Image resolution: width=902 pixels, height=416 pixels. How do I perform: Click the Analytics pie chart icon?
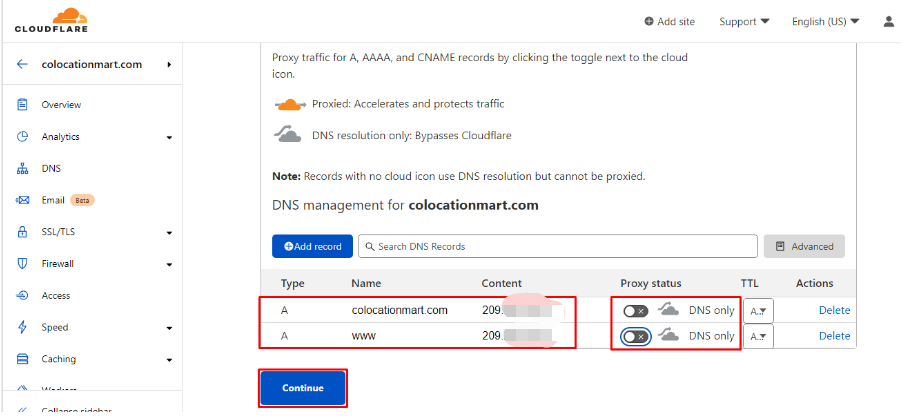(x=22, y=137)
